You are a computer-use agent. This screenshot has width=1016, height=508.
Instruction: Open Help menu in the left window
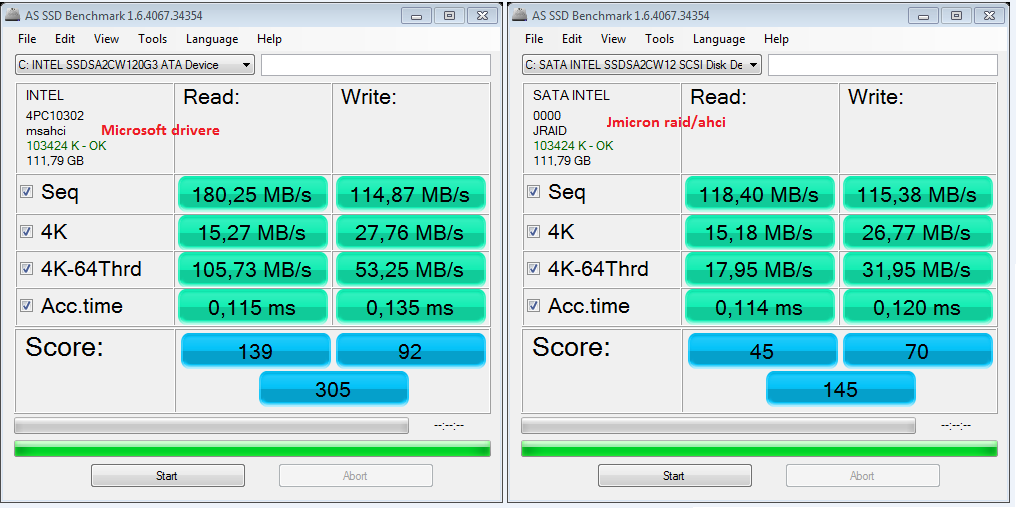click(269, 39)
